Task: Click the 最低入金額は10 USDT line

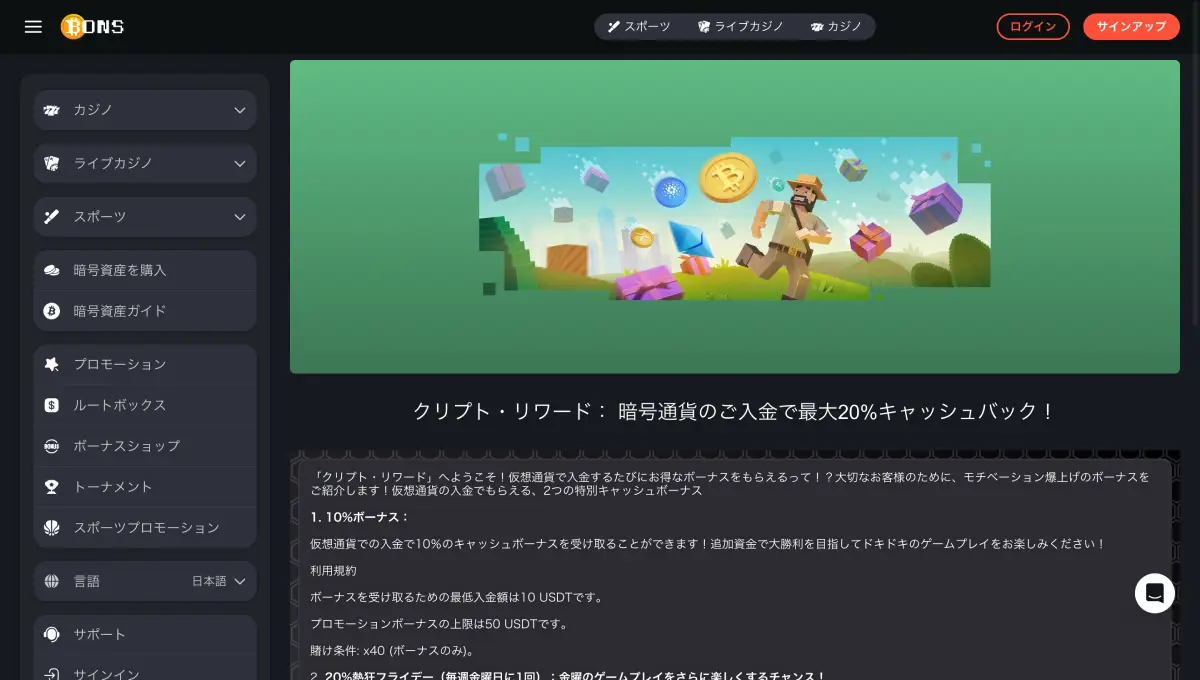Action: (457, 597)
